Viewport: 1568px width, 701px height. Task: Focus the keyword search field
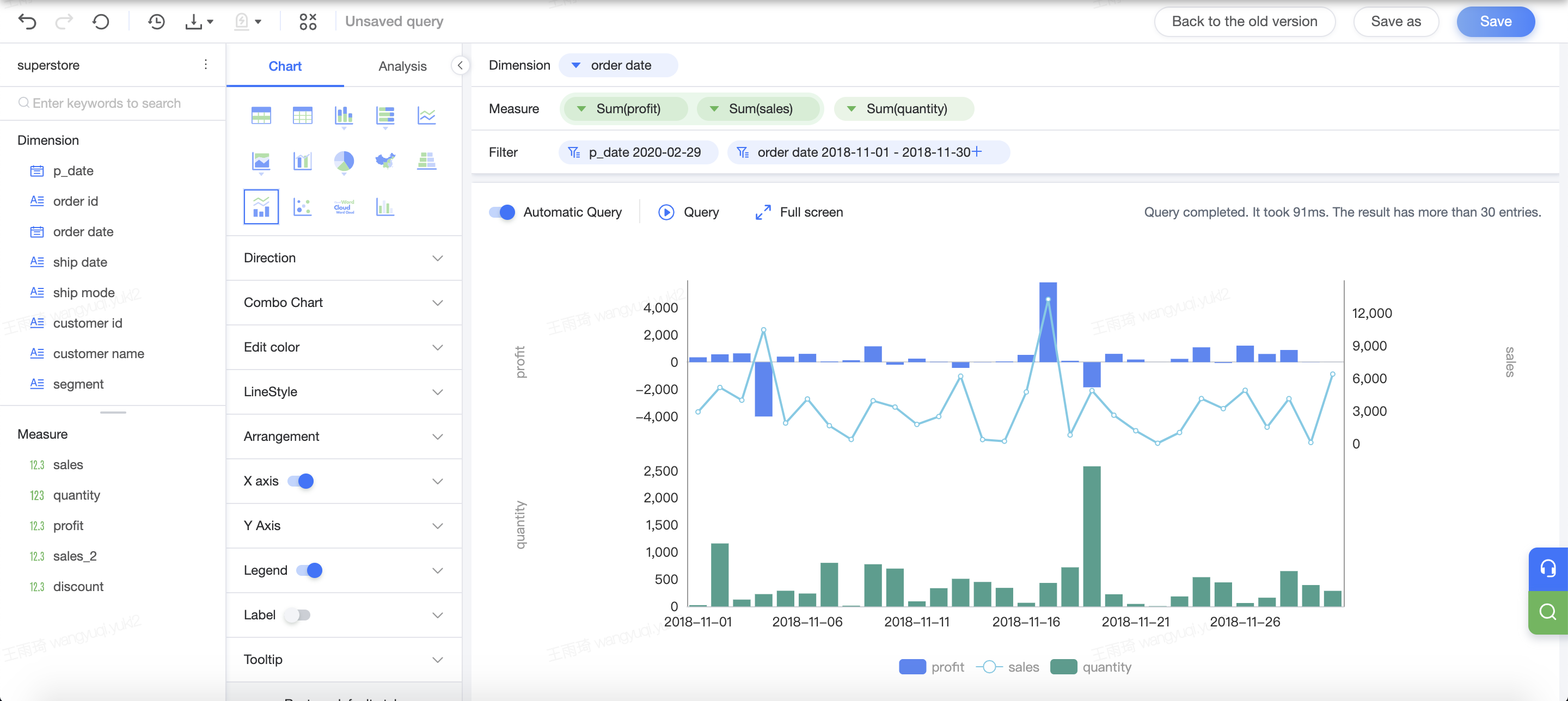tap(113, 103)
